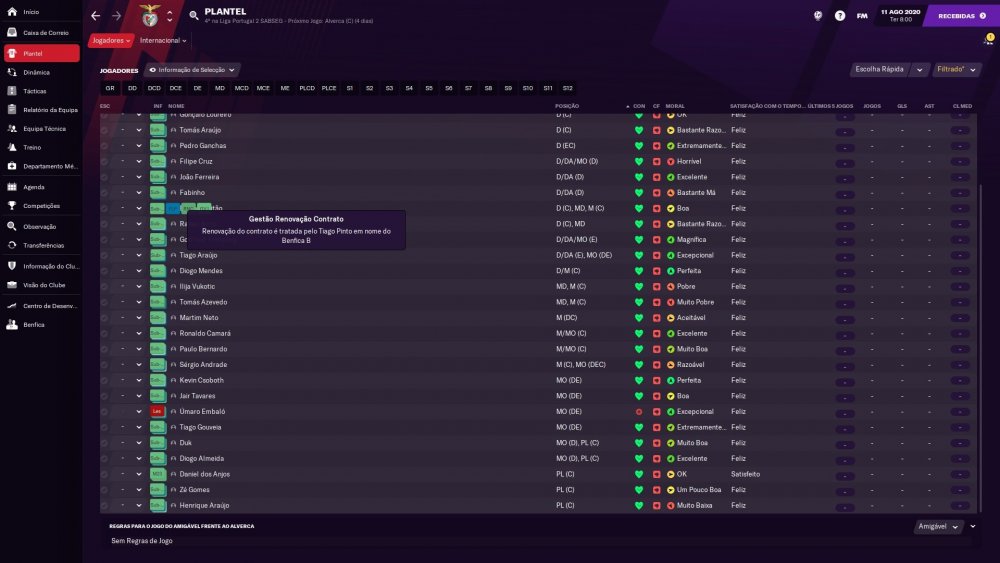Toggle selection circle for Tomás Araújo
Screen dimensions: 1000x563
105,130
